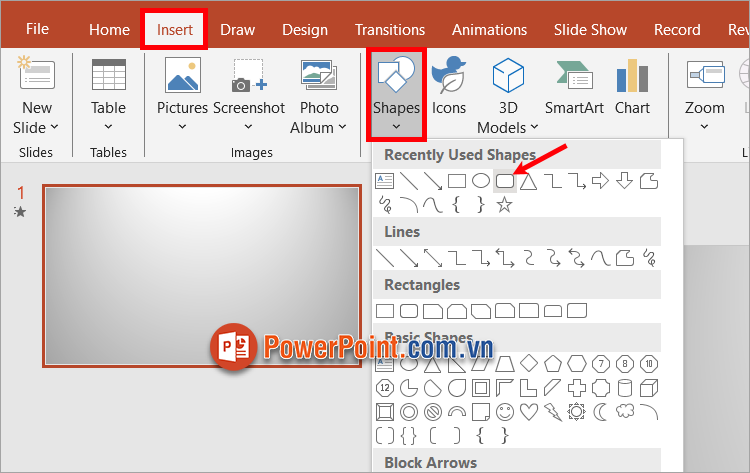Expand the 3D Models dropdown
Viewport: 750px width, 473px height.
pyautogui.click(x=533, y=128)
